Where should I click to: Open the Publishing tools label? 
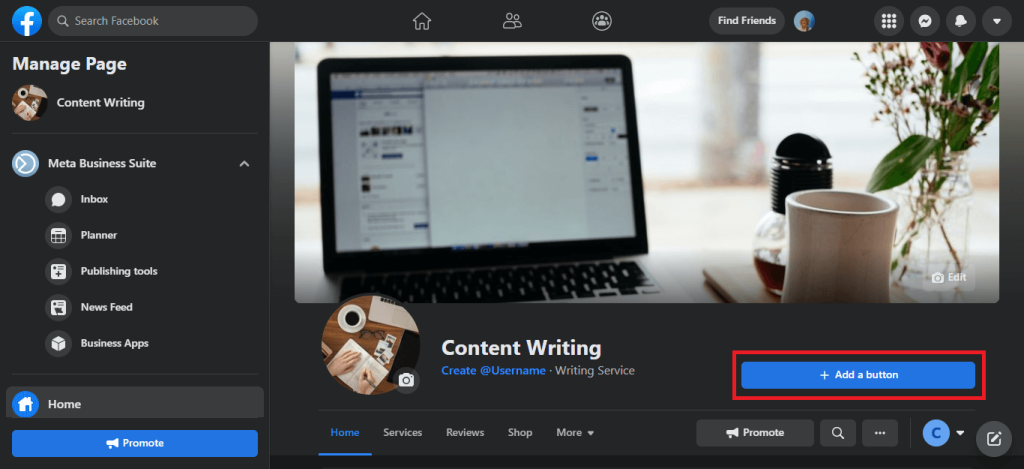point(119,271)
